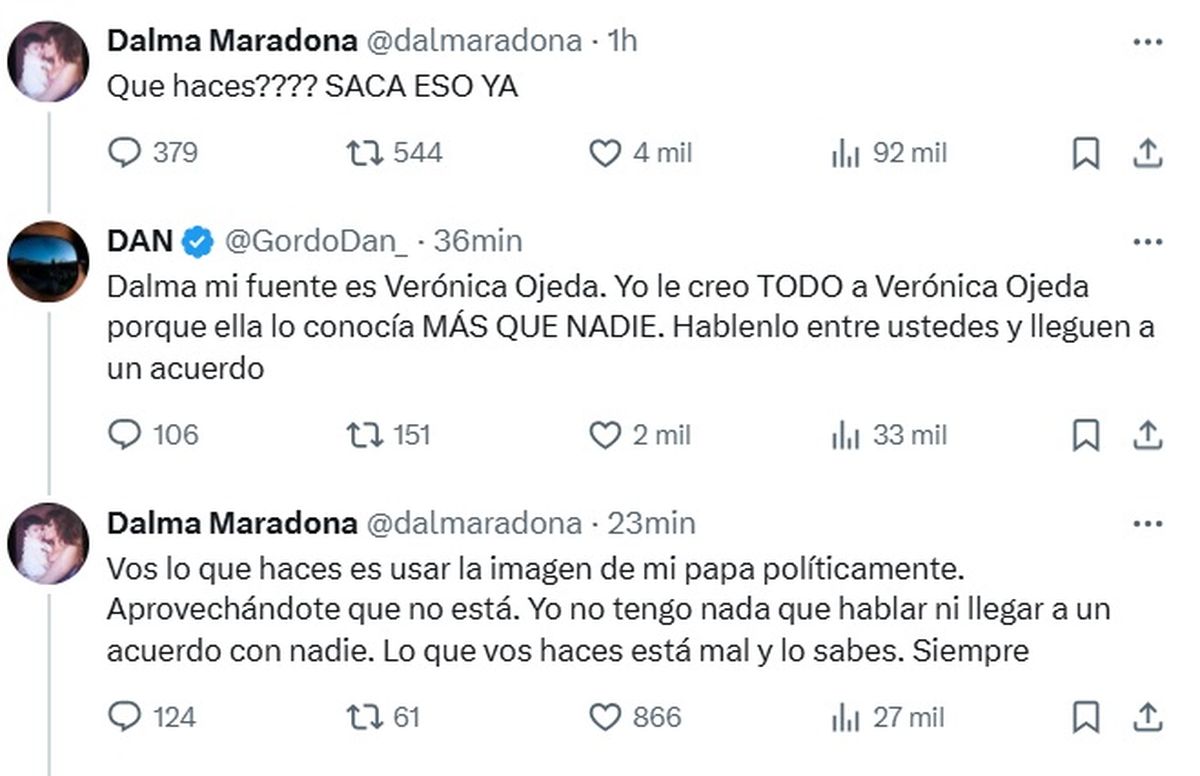Image resolution: width=1200 pixels, height=776 pixels.
Task: View stats showing 27 mil views
Action: 846,717
